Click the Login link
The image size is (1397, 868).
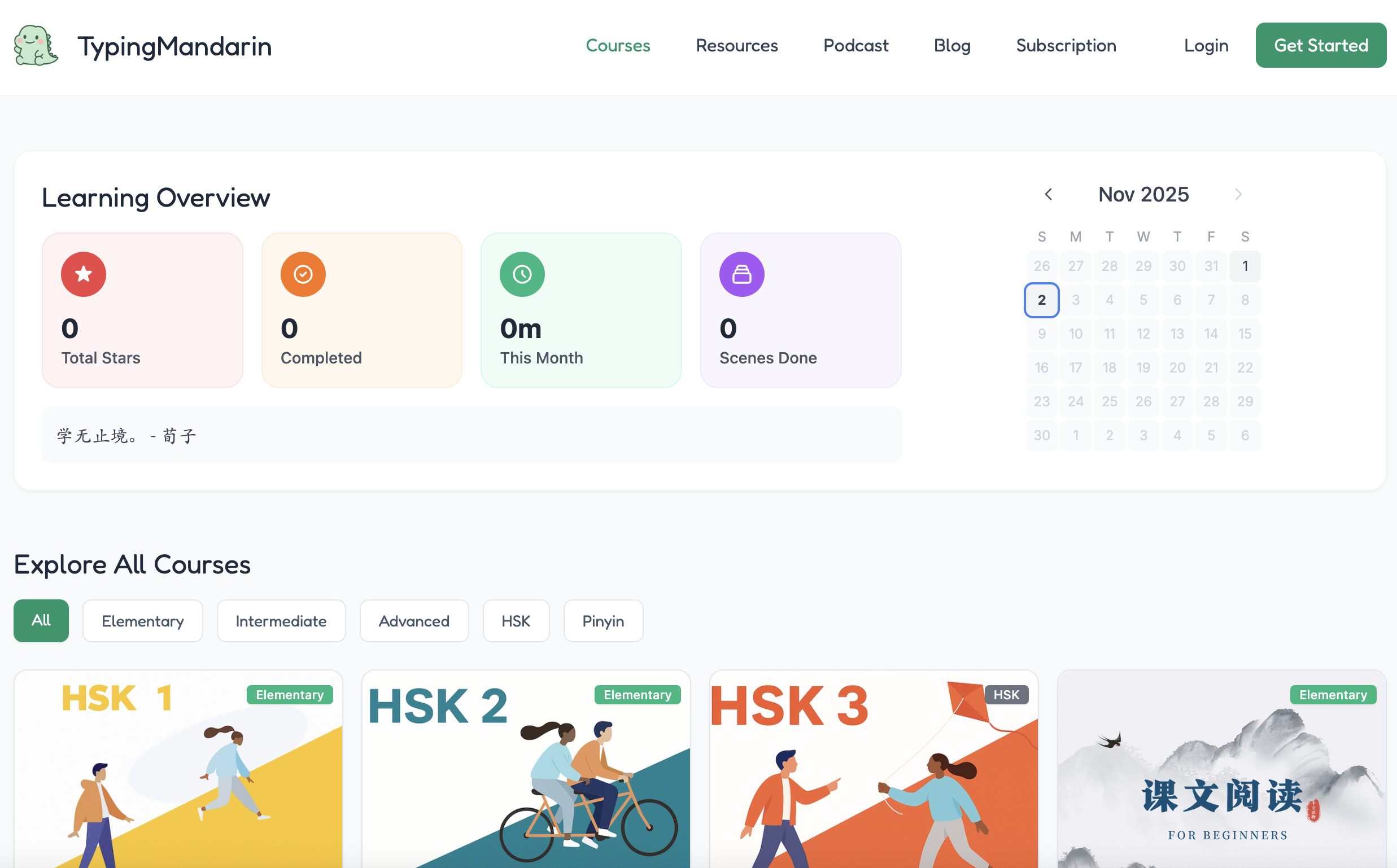point(1206,45)
